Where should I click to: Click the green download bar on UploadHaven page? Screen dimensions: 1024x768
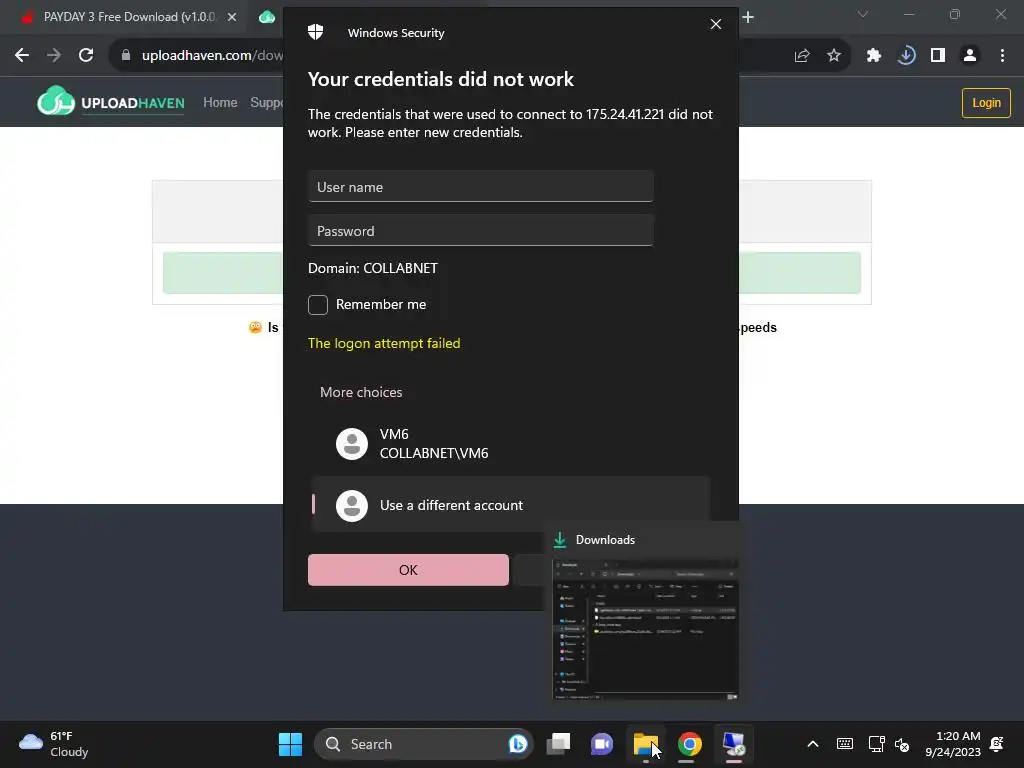[512, 273]
